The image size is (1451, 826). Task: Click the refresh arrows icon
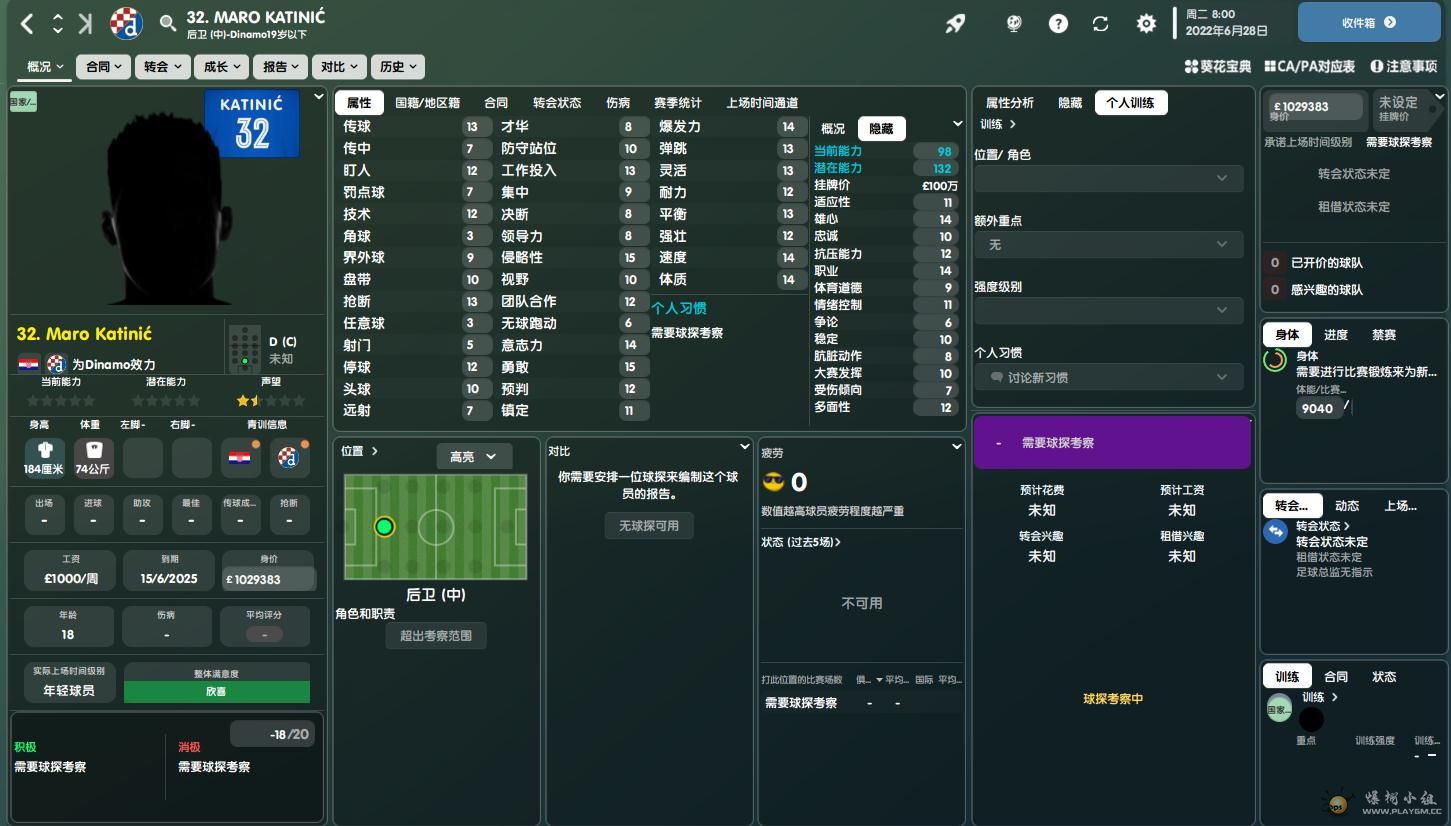click(1101, 23)
